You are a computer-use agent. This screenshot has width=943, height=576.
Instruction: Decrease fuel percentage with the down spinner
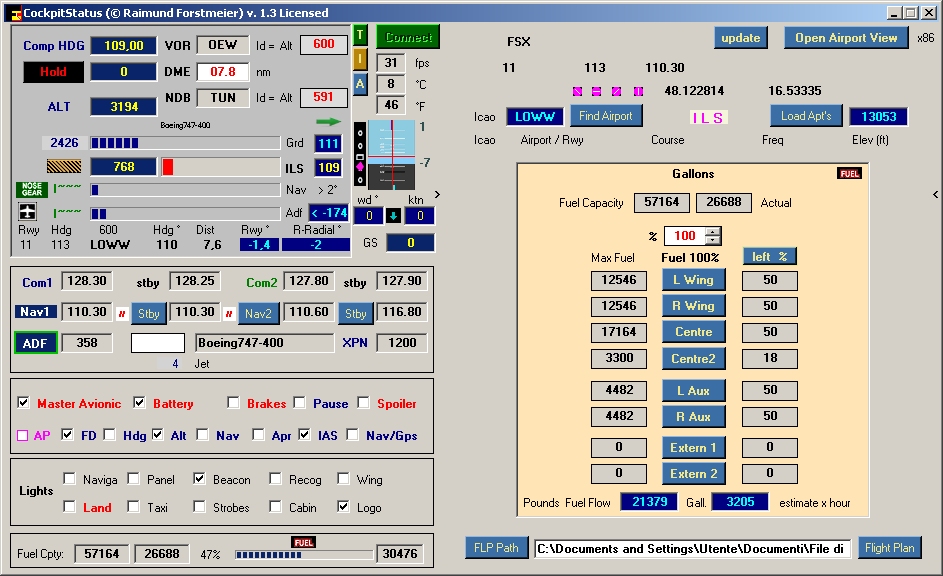[x=713, y=240]
